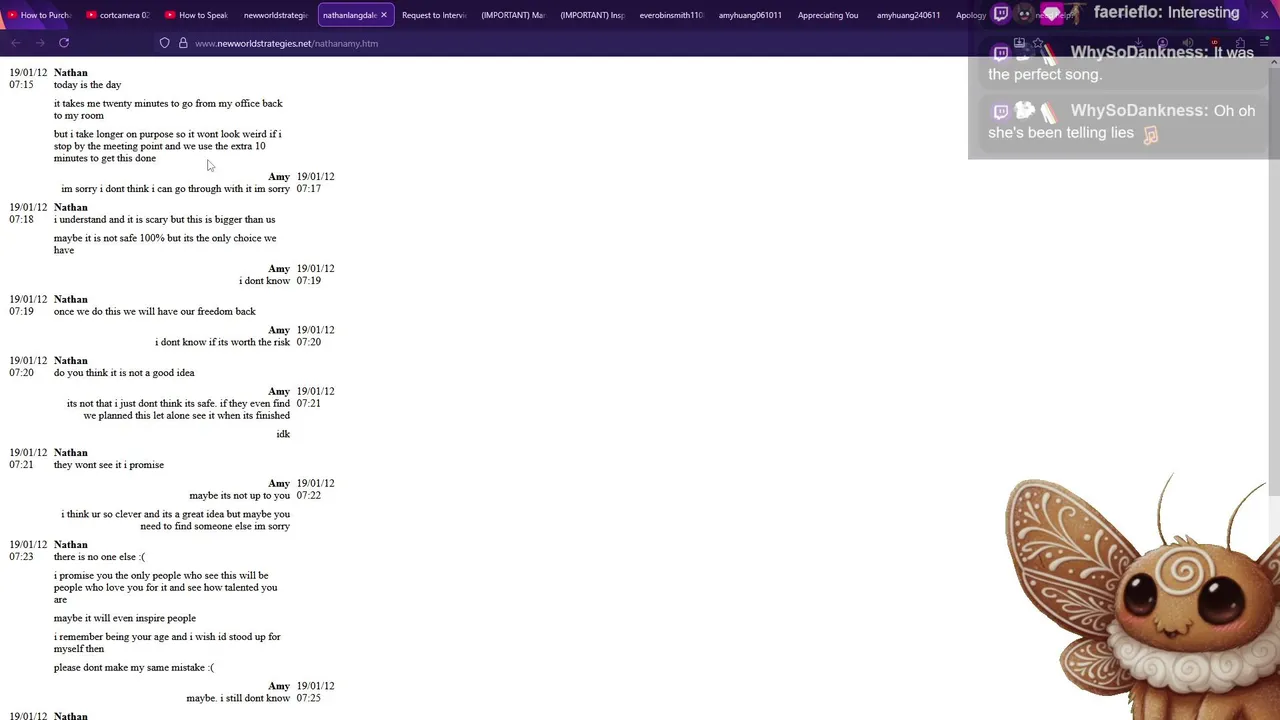Click 'today is the day' message

tap(87, 85)
